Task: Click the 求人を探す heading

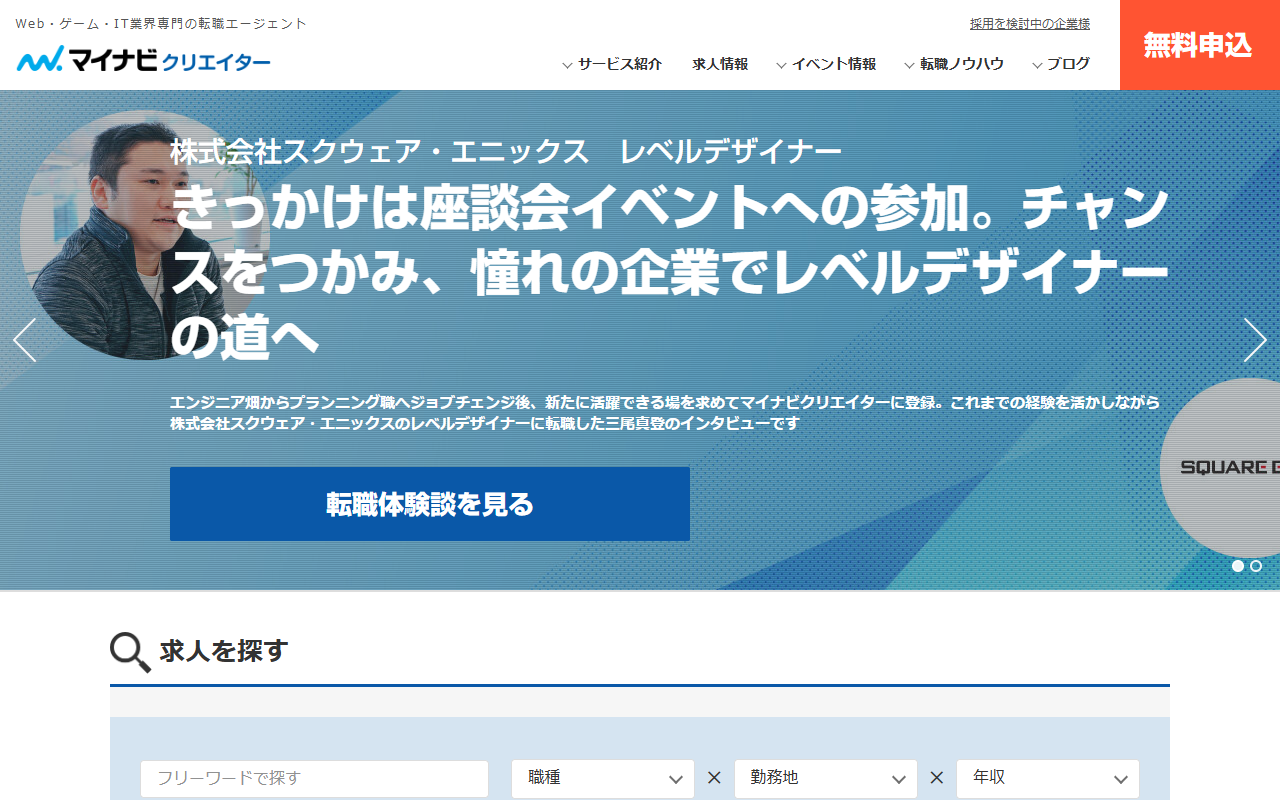Action: [223, 651]
